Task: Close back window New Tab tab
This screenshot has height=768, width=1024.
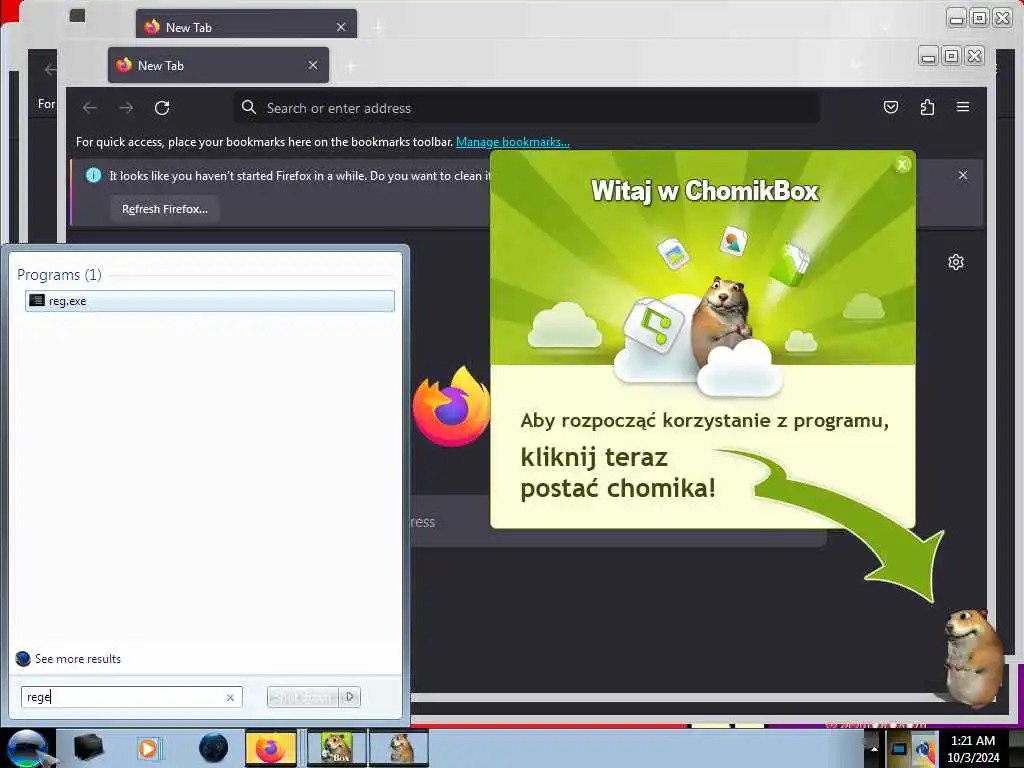Action: (x=340, y=27)
